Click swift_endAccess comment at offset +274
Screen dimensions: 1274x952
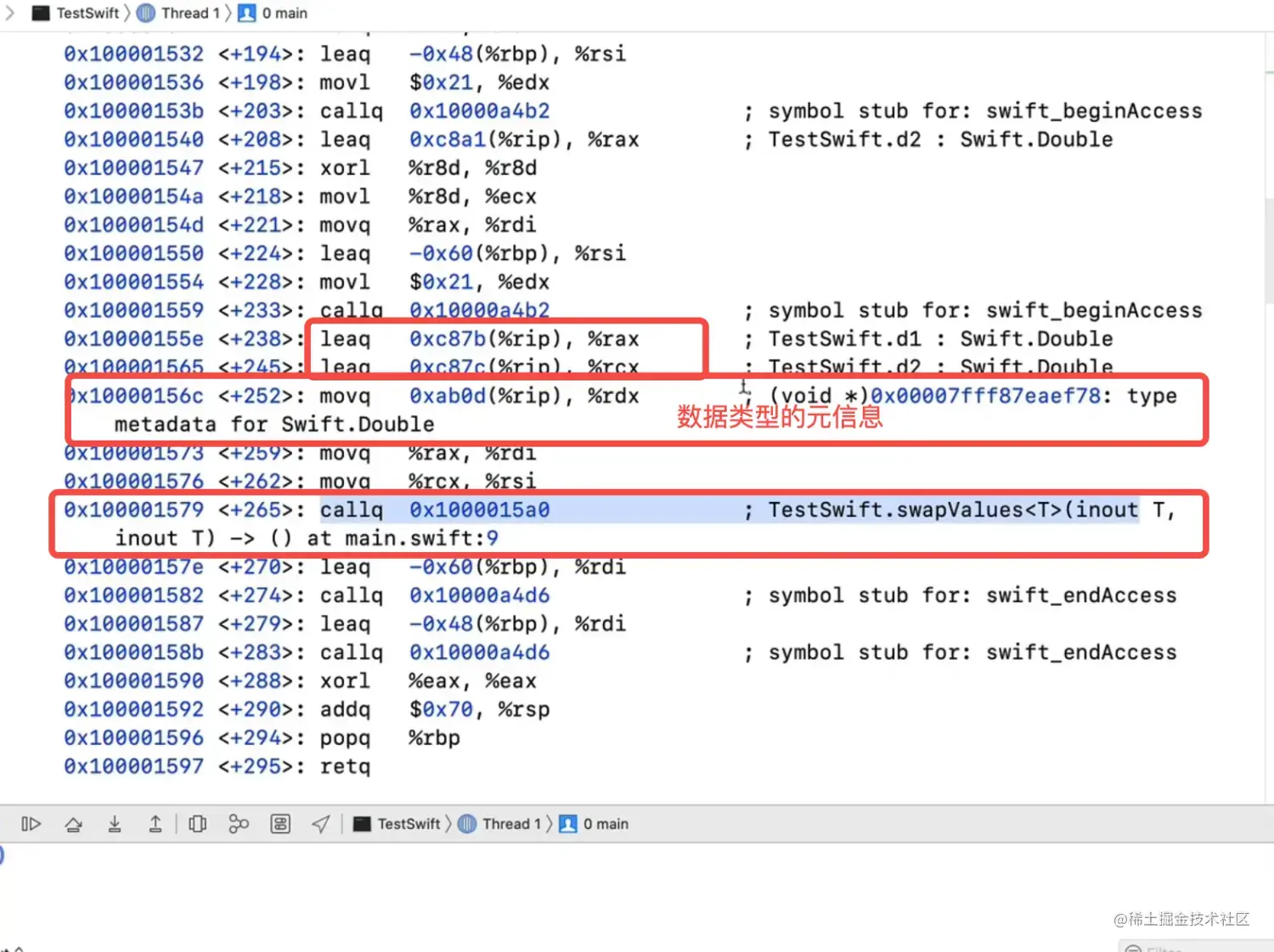click(972, 596)
